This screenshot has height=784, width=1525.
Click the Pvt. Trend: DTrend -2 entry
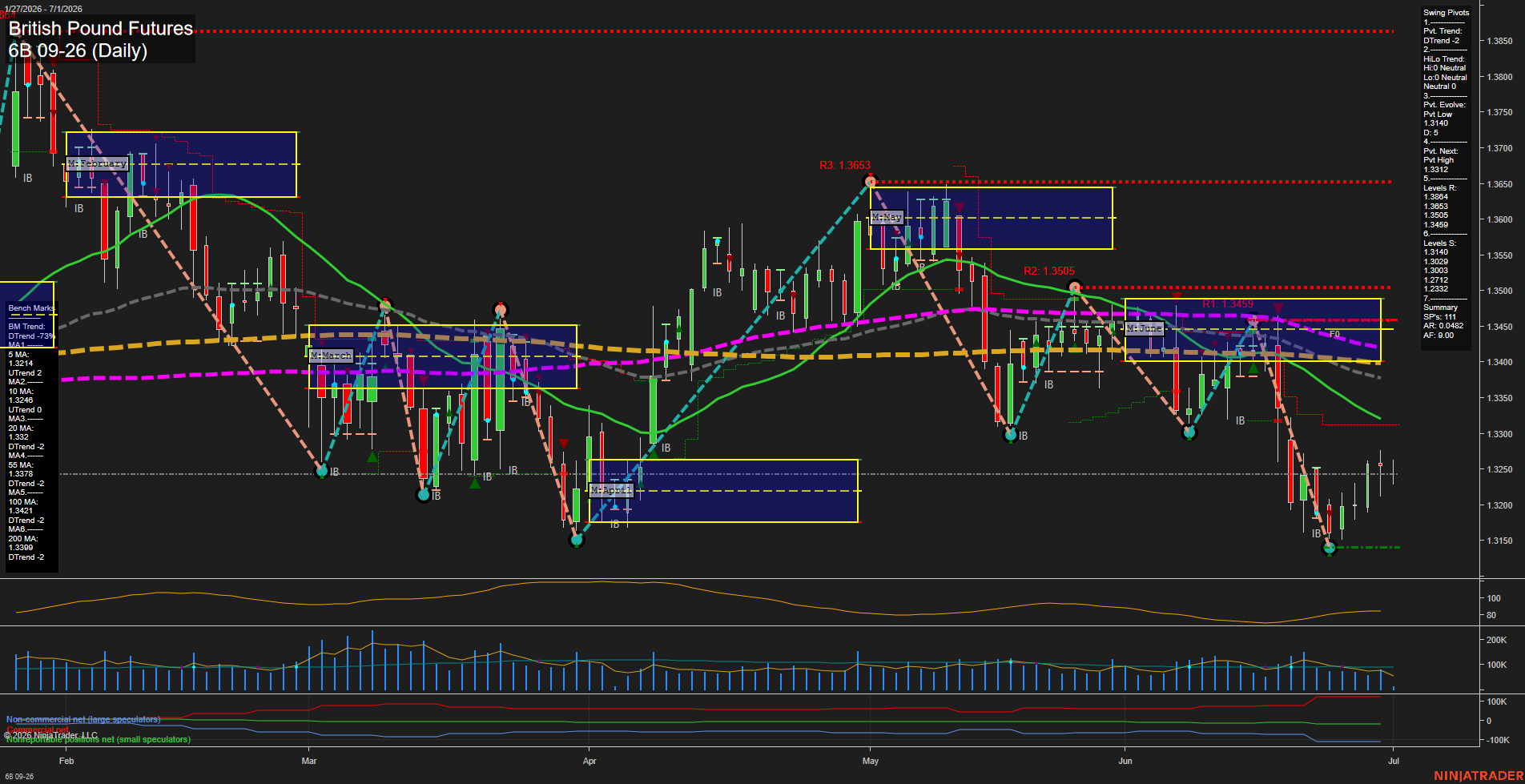tap(1443, 36)
